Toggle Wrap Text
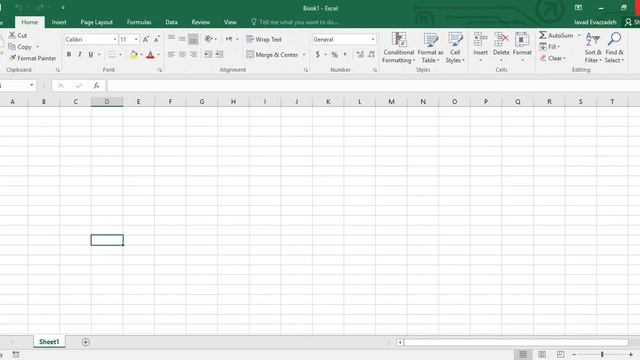The width and height of the screenshot is (640, 360). (264, 39)
